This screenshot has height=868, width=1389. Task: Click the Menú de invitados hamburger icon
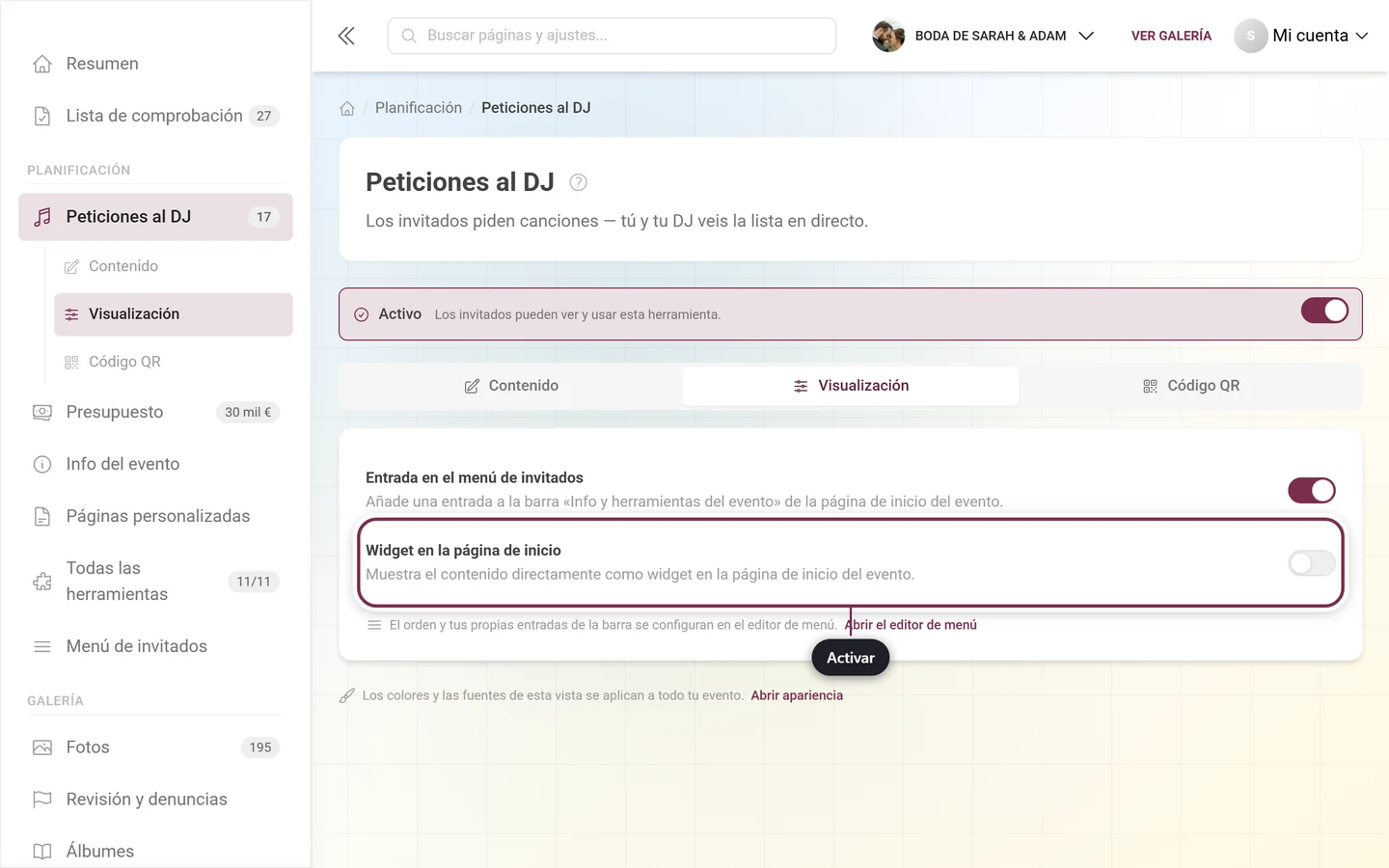(x=42, y=646)
